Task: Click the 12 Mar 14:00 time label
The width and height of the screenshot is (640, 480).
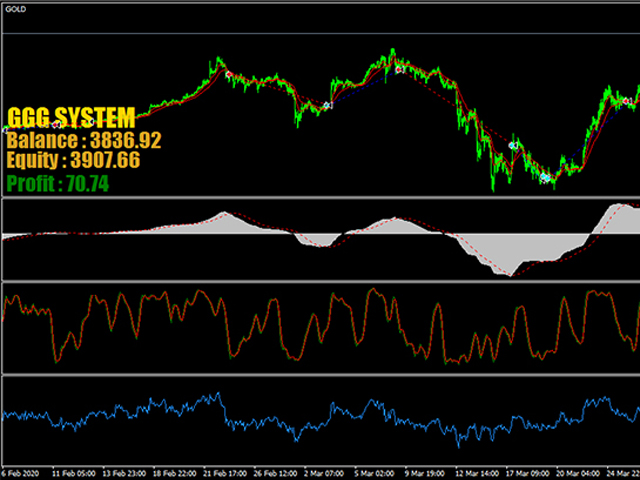Action: (x=477, y=473)
